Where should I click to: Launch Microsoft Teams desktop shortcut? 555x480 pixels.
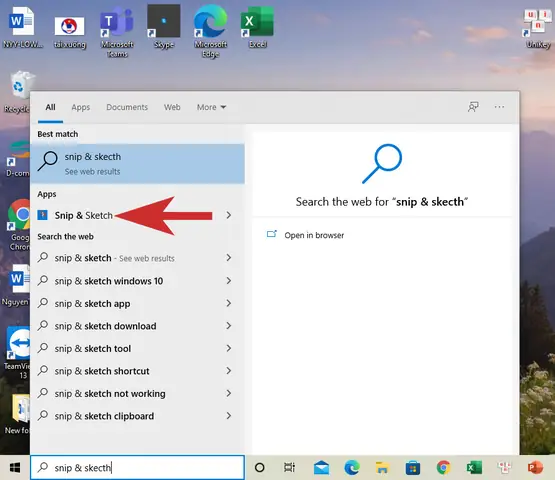117,32
